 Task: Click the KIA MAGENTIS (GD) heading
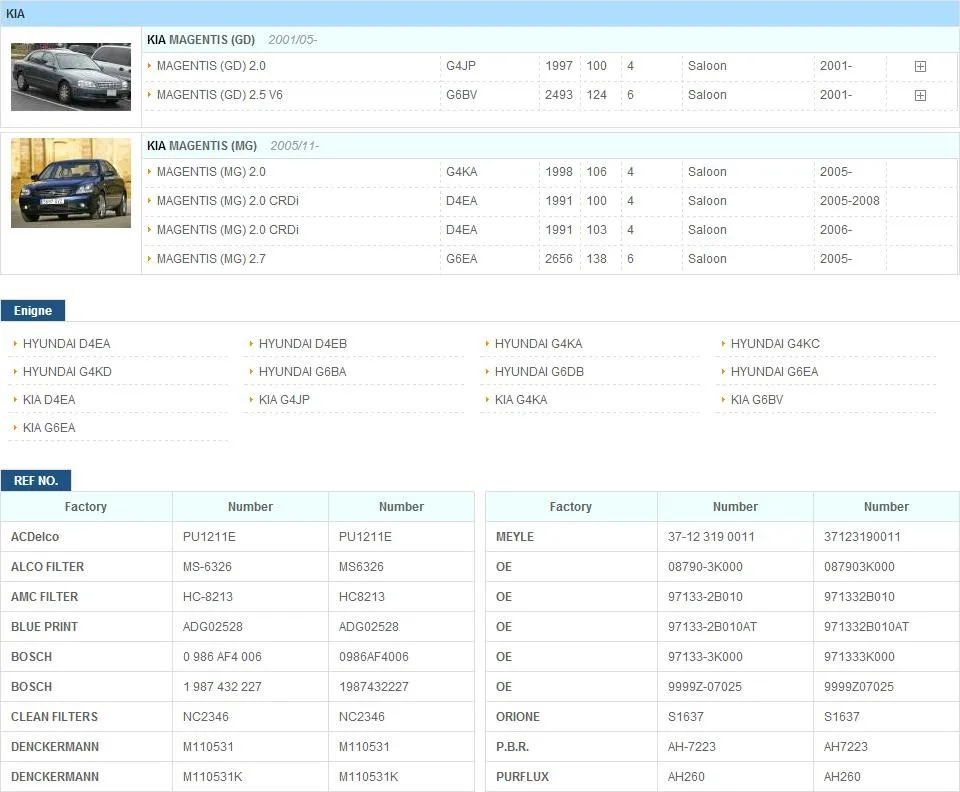point(201,40)
